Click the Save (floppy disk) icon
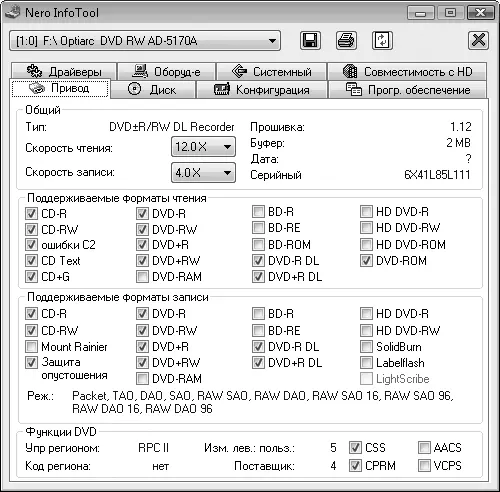Viewport: 500px width, 492px height. (310, 41)
